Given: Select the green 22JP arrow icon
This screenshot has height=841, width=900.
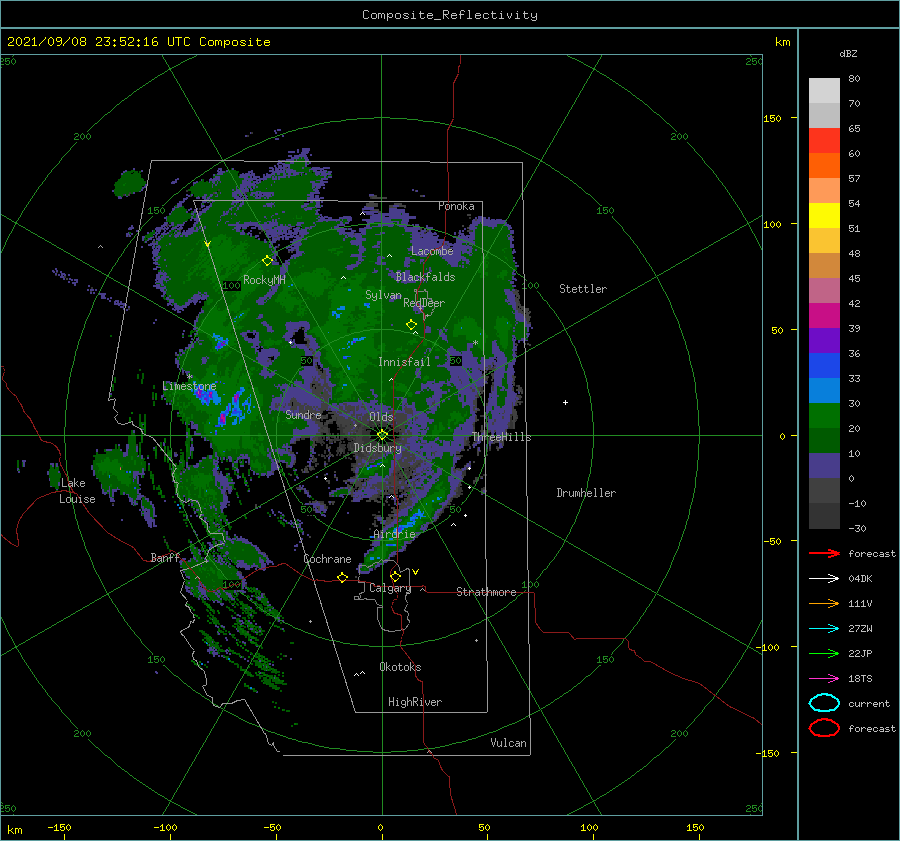Looking at the screenshot, I should pyautogui.click(x=824, y=653).
